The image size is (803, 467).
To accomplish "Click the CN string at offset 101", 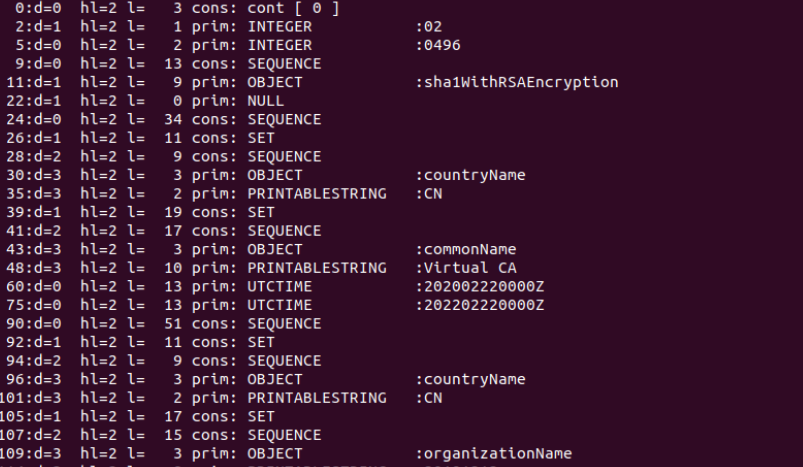I will pos(428,398).
